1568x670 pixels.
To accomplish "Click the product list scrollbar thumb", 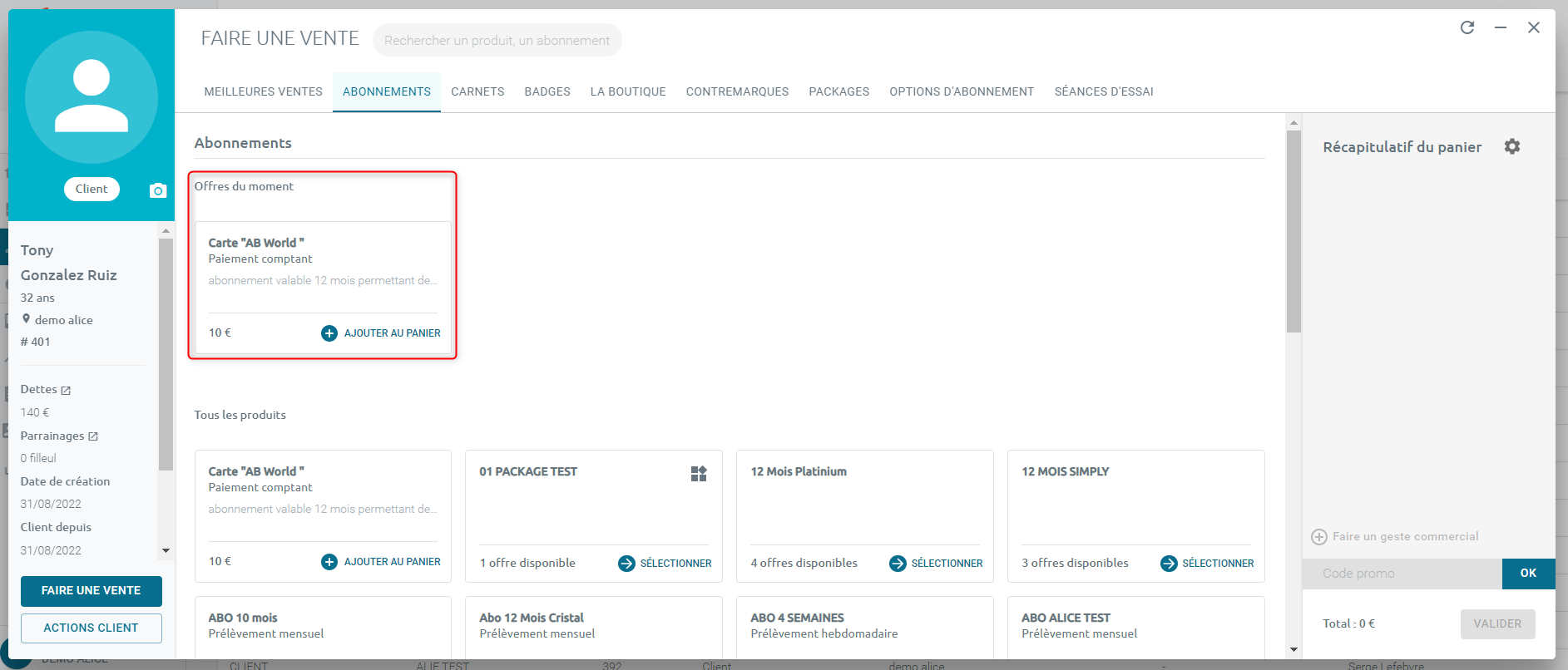I will click(x=1293, y=231).
